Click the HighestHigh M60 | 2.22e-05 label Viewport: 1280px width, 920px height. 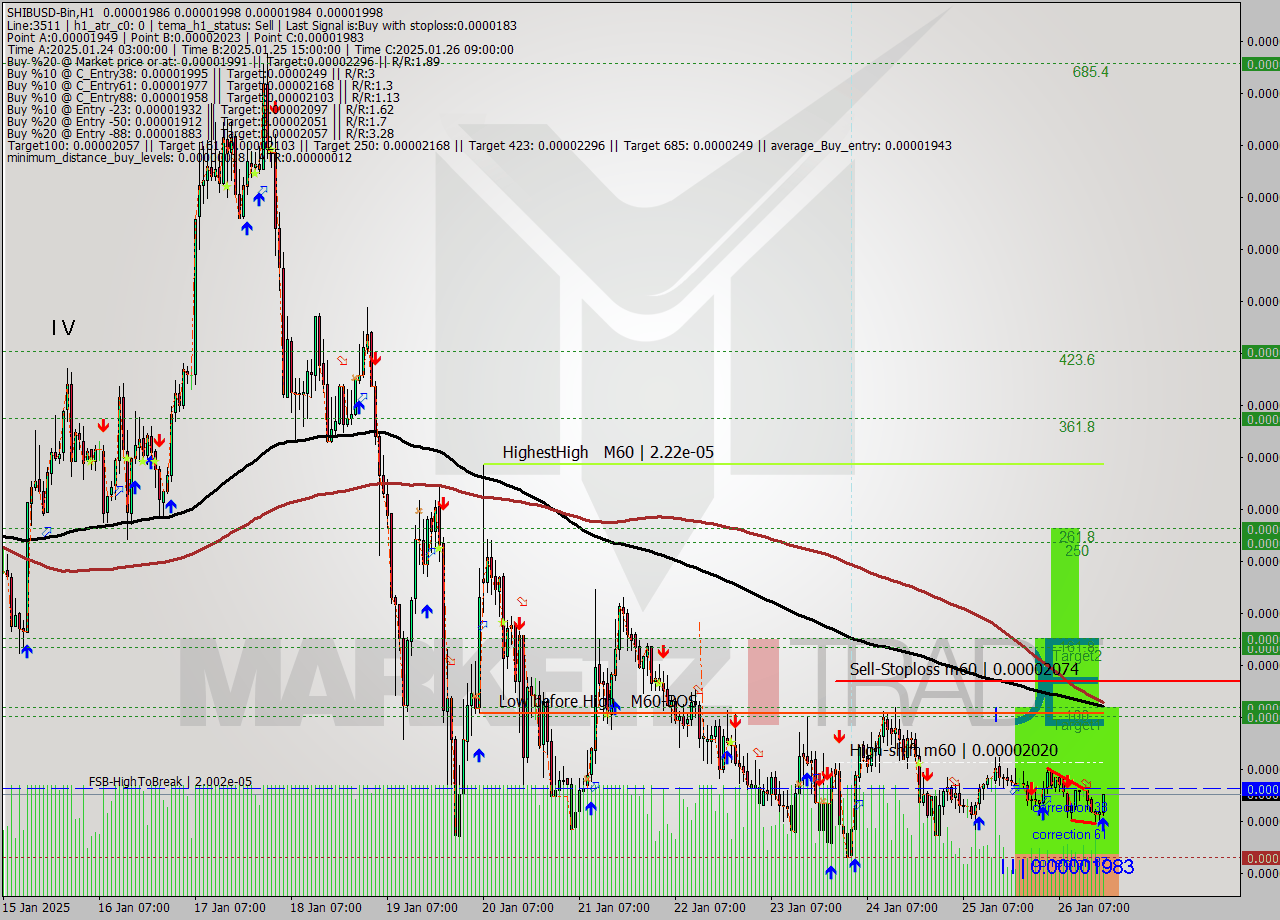coord(608,453)
